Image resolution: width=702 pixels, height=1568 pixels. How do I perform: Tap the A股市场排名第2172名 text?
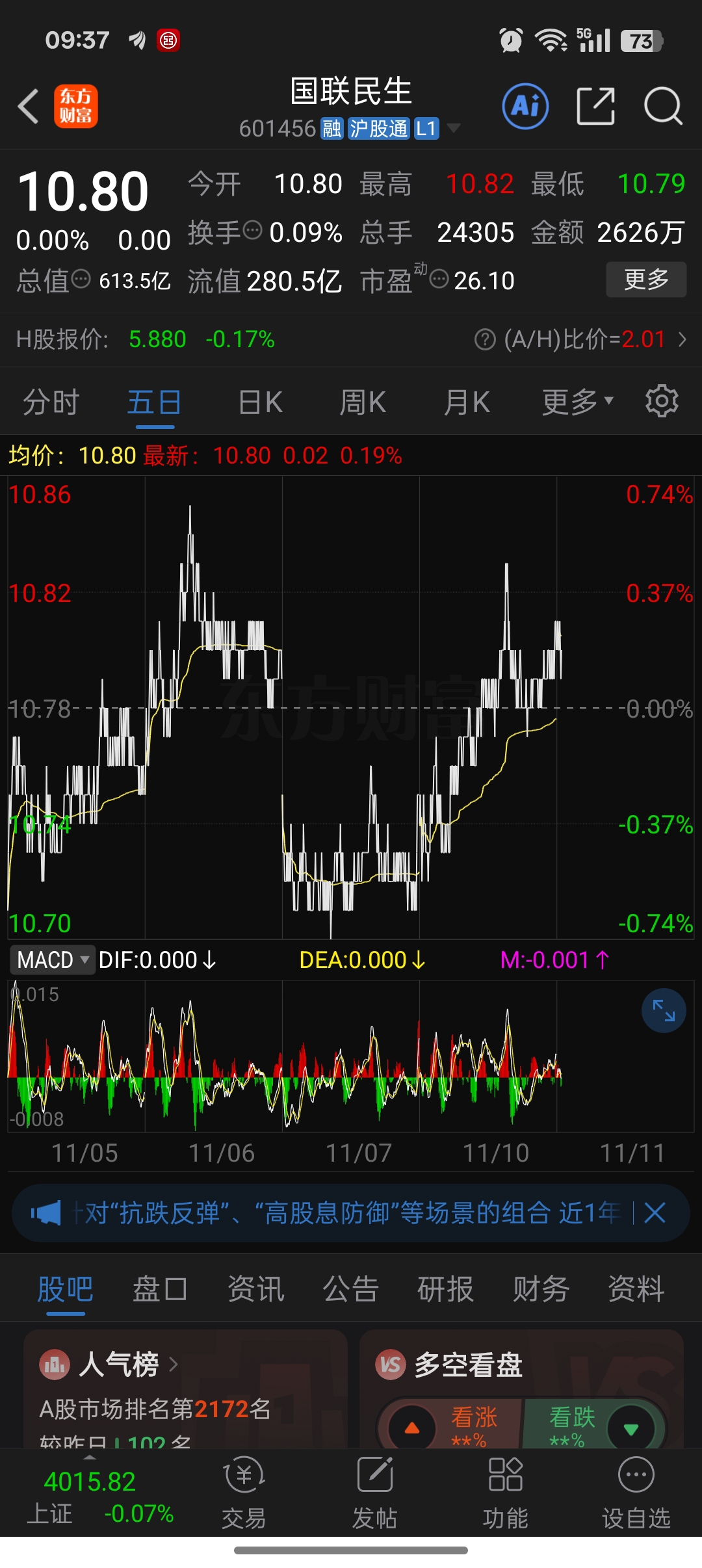(155, 1409)
